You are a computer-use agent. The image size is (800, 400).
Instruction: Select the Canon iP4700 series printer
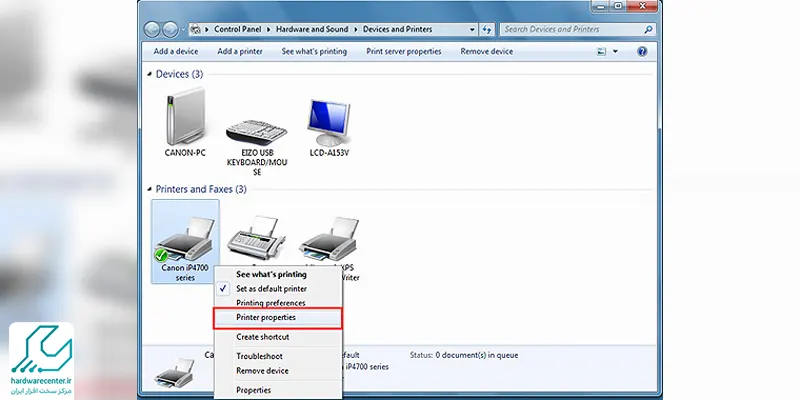186,241
